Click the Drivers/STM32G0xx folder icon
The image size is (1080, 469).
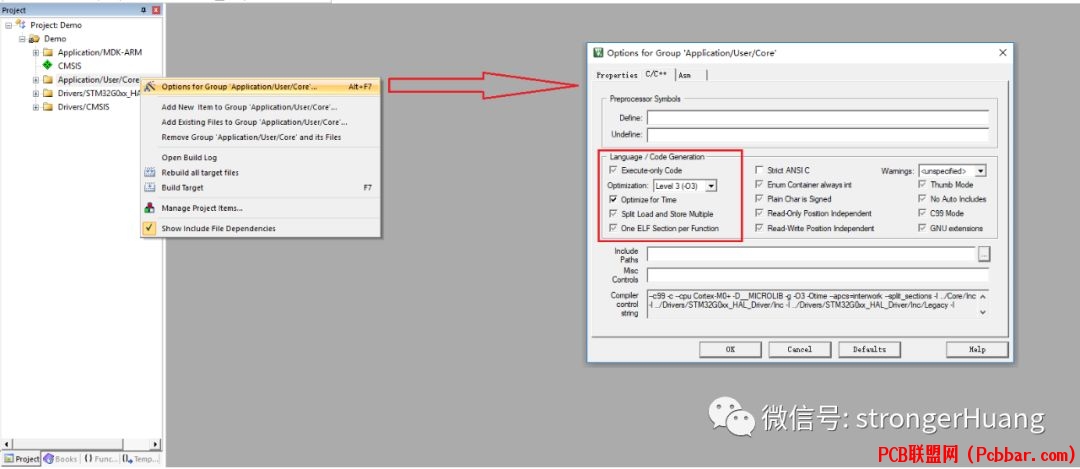48,93
